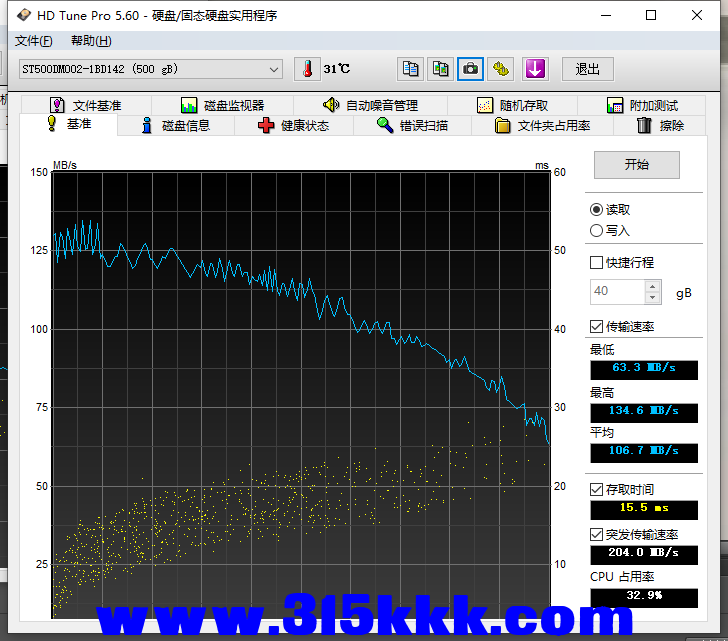Increase the 快捷行程 gB value with up arrow

coord(653,287)
